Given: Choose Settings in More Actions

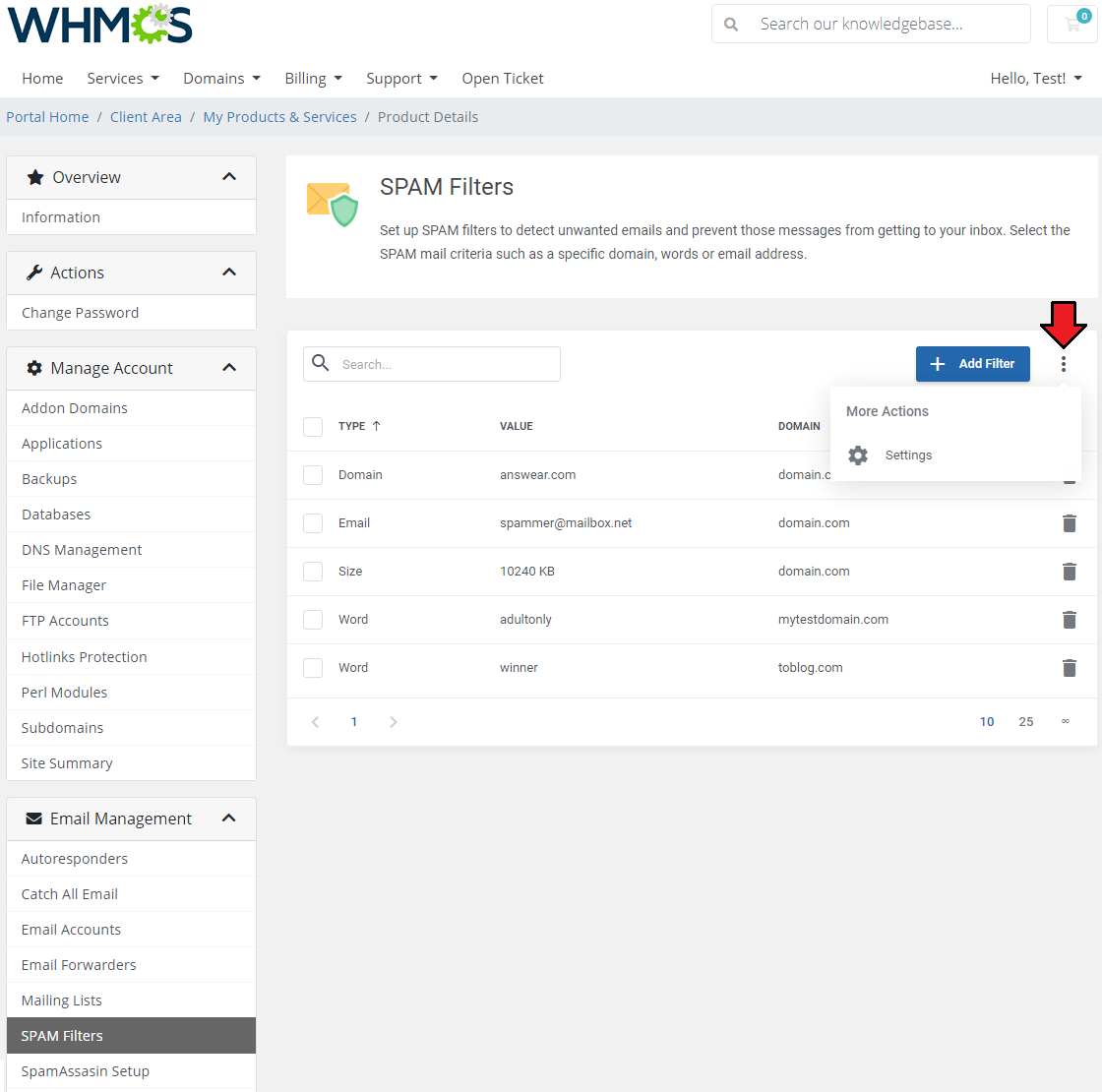Looking at the screenshot, I should point(908,455).
